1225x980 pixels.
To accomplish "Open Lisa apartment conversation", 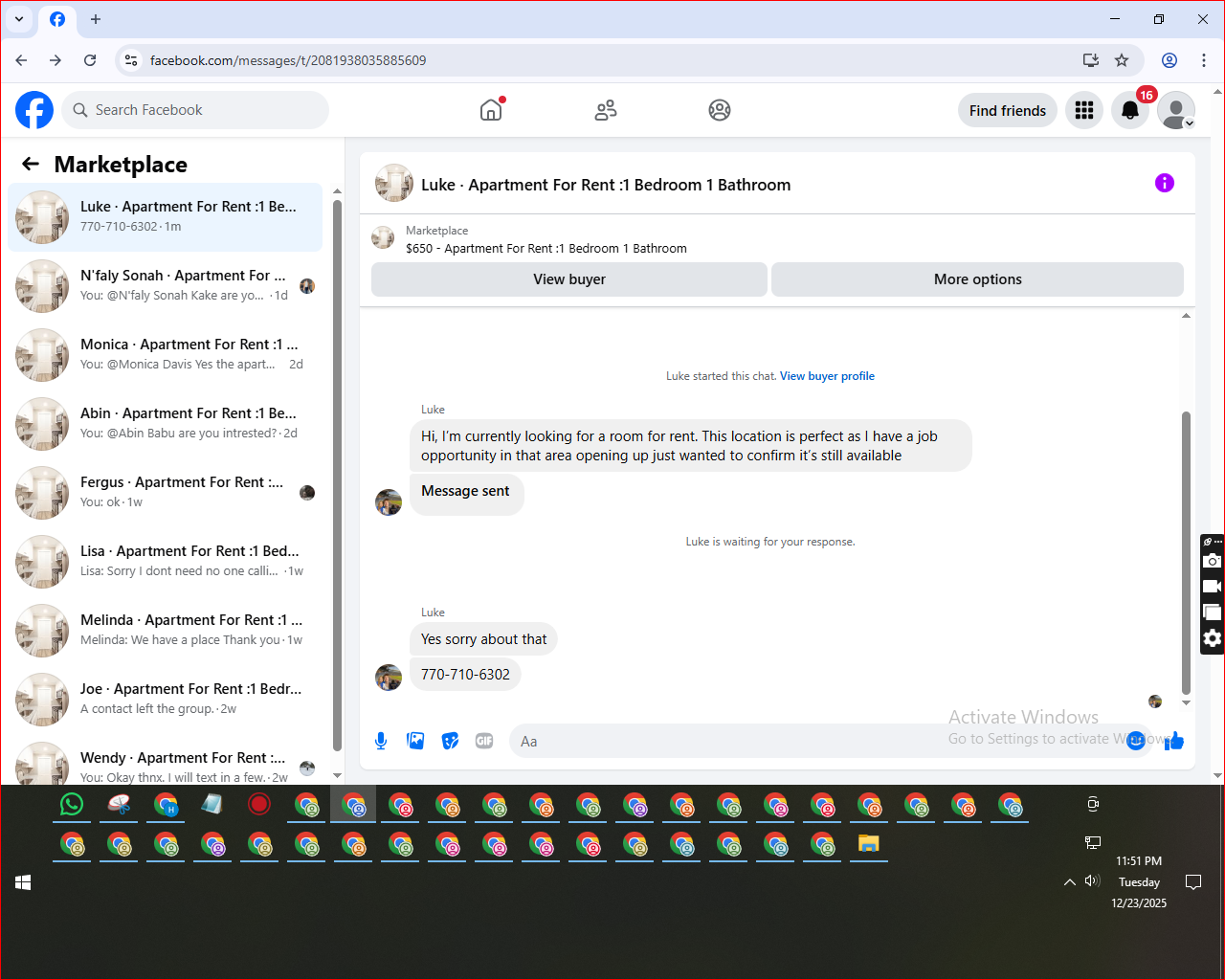I will tap(166, 562).
